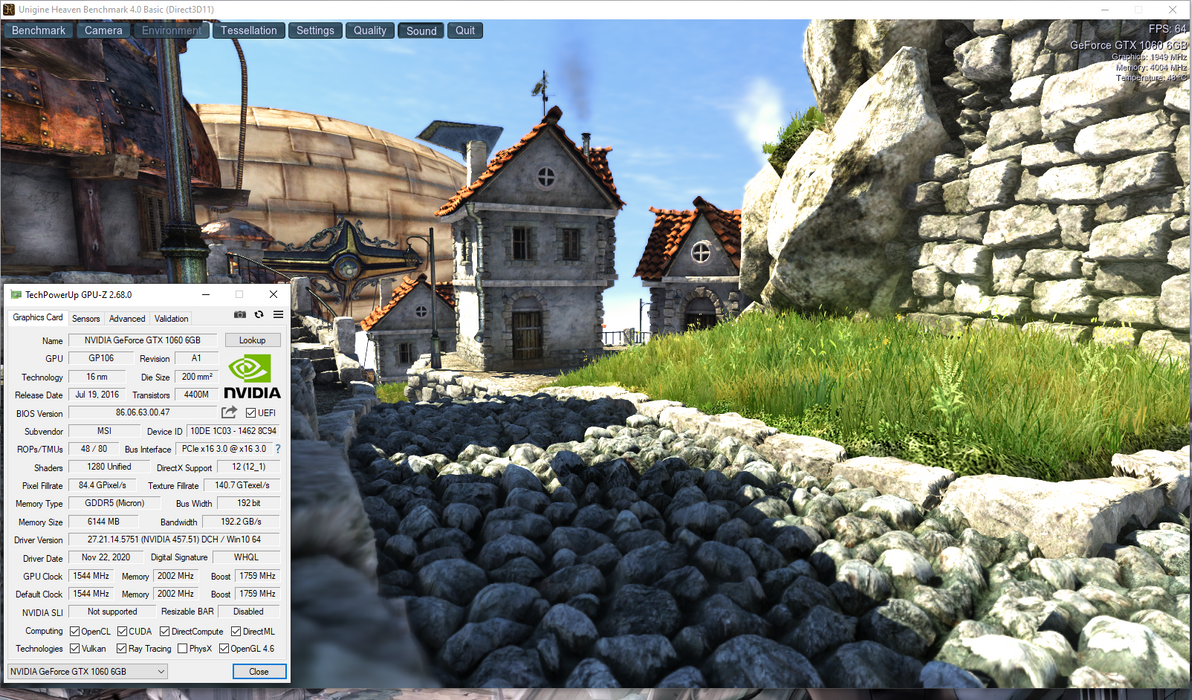Click the Close button in GPU-Z
The image size is (1192, 700).
(259, 671)
